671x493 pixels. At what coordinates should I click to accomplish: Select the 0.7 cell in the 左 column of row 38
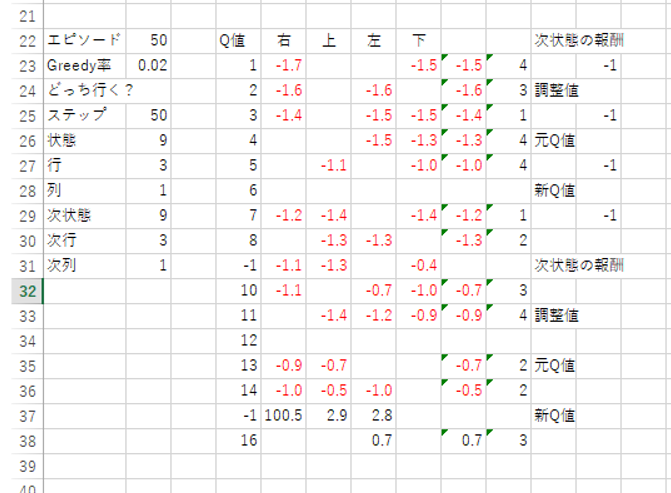click(374, 441)
